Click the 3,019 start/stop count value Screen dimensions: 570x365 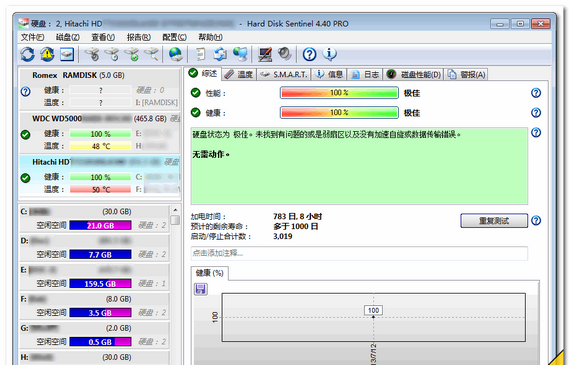pos(283,236)
